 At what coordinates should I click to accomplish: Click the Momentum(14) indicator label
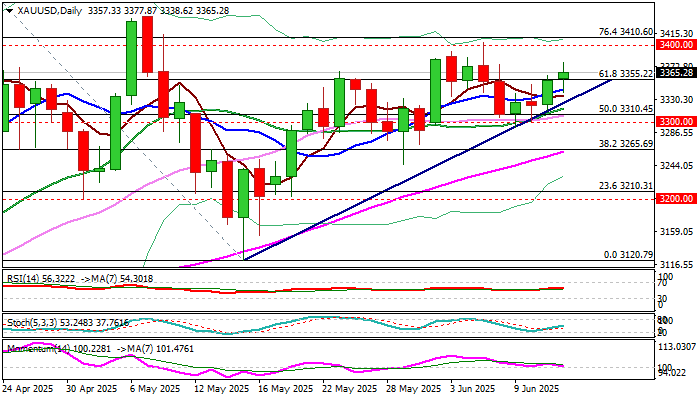38,349
